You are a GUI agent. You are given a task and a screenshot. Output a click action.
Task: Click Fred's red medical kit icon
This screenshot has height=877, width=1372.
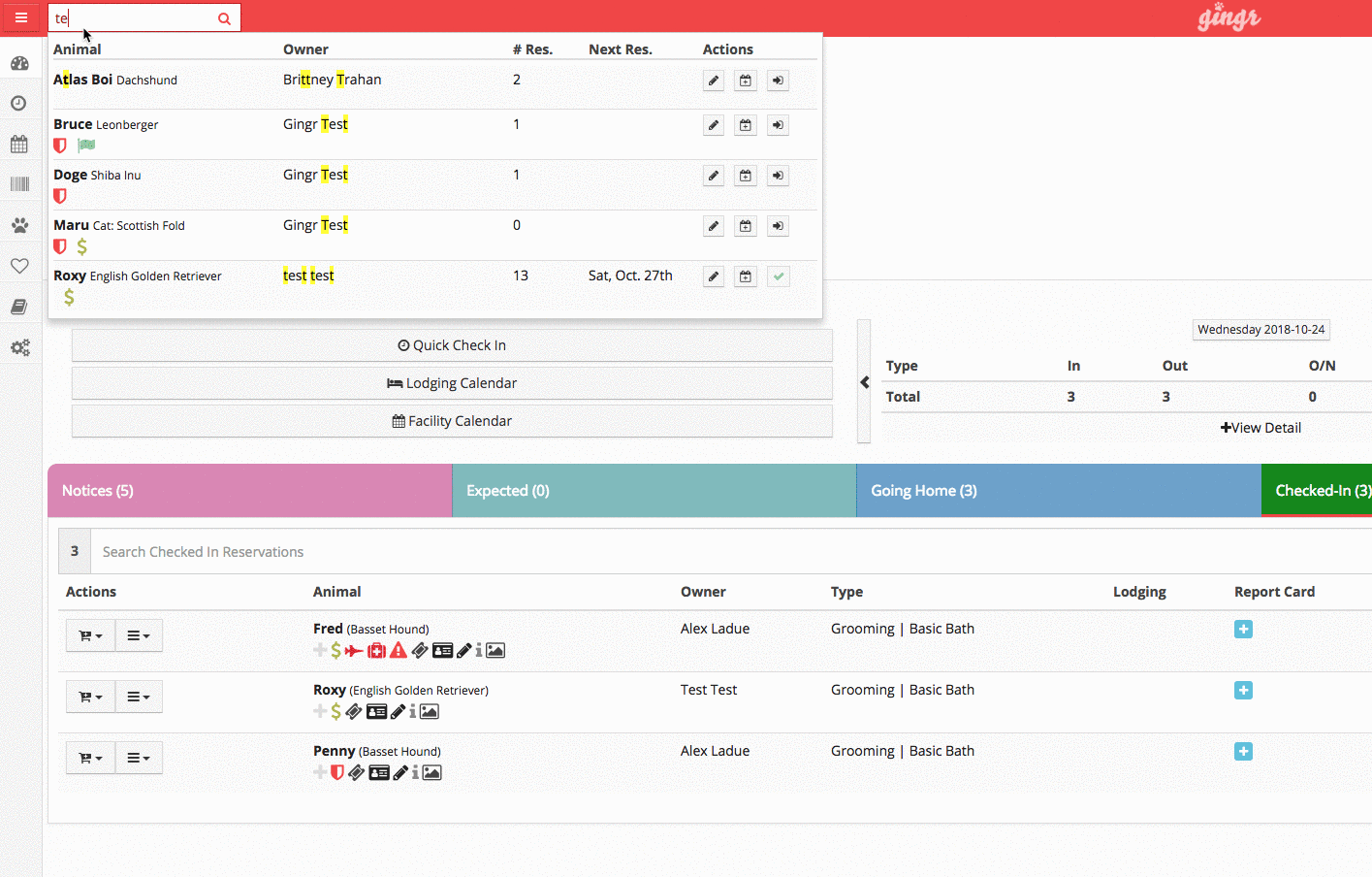376,651
